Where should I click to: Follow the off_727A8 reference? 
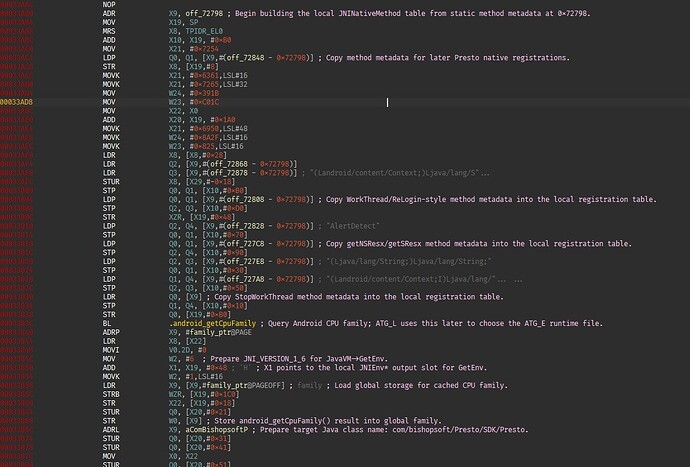click(246, 279)
